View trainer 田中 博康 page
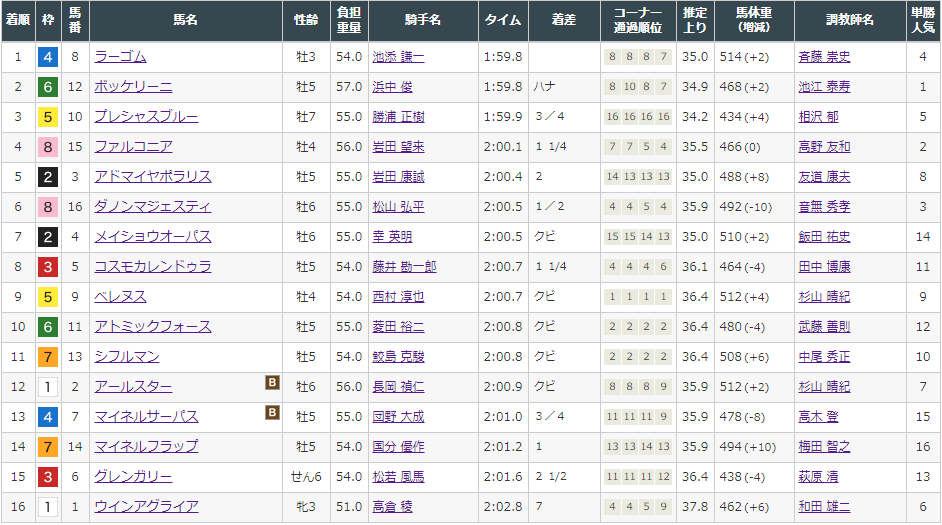The width and height of the screenshot is (942, 525). pyautogui.click(x=824, y=267)
